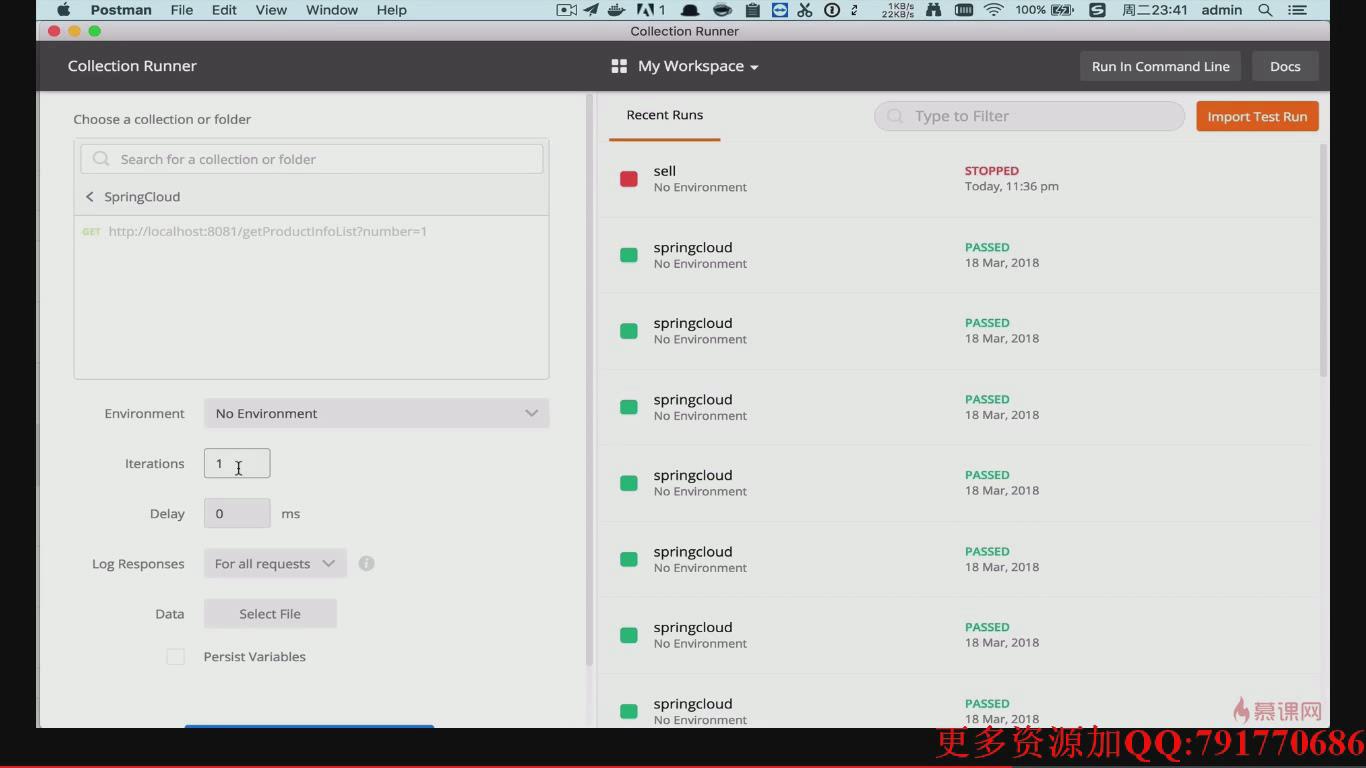This screenshot has width=1366, height=768.
Task: Open the My Workspace dropdown
Action: tap(698, 66)
